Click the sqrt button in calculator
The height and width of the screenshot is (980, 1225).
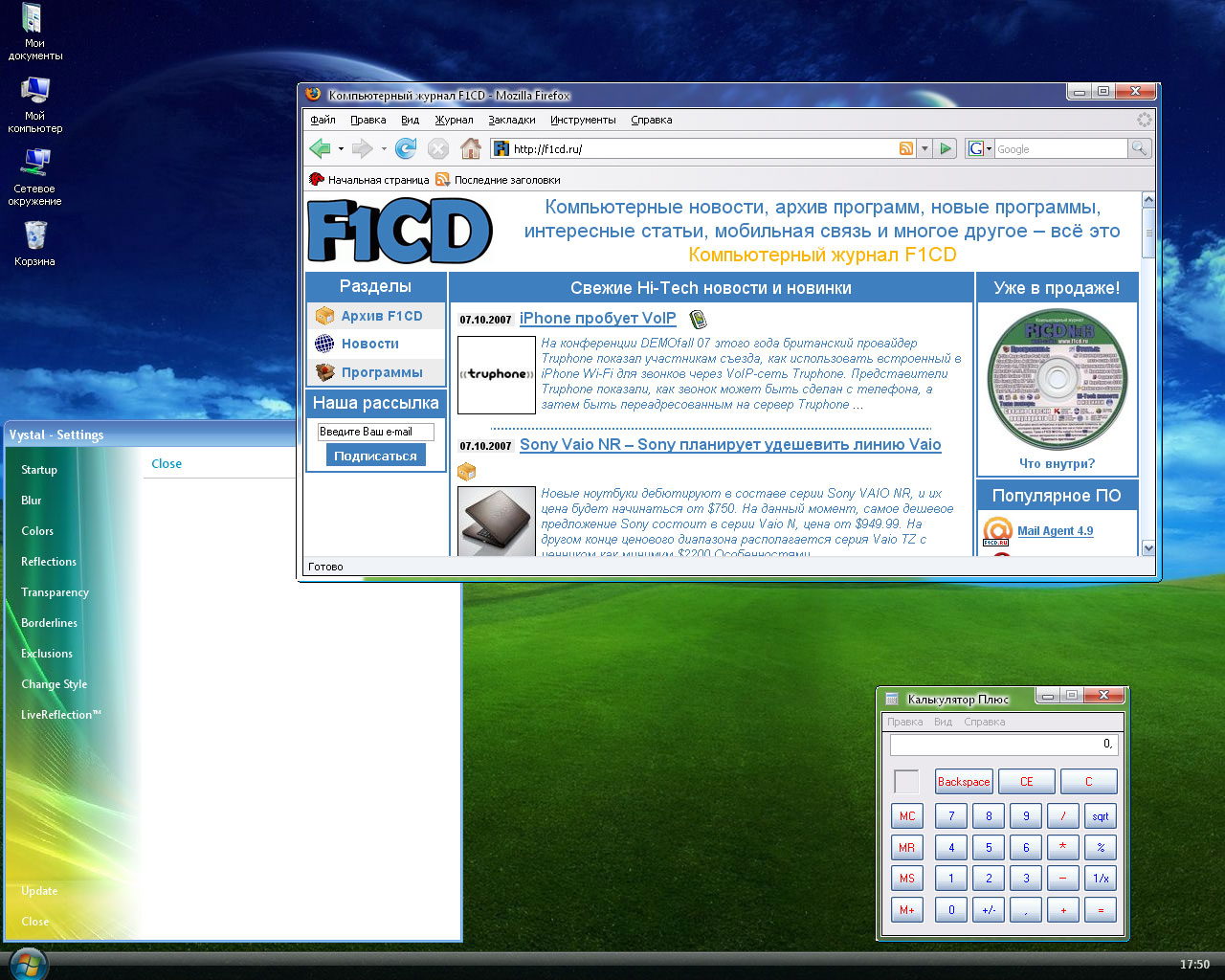pos(1101,816)
